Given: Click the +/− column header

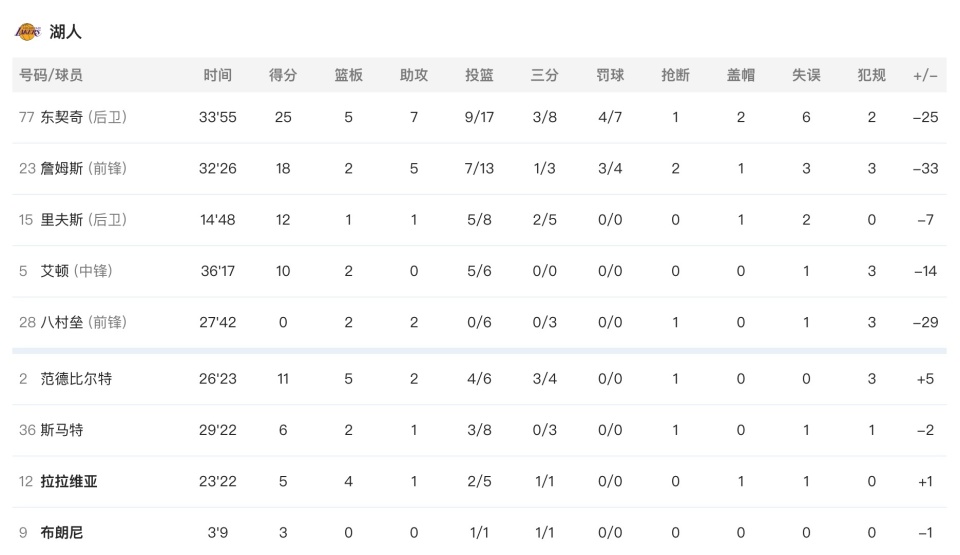Looking at the screenshot, I should 925,75.
